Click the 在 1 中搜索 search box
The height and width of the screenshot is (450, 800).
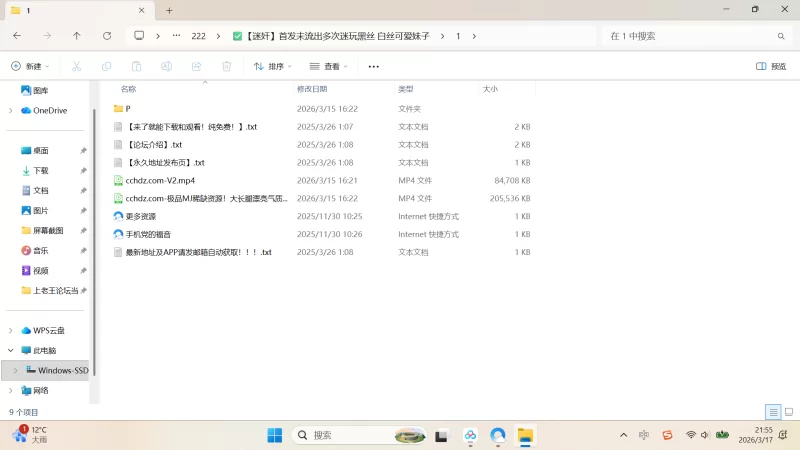(x=690, y=36)
